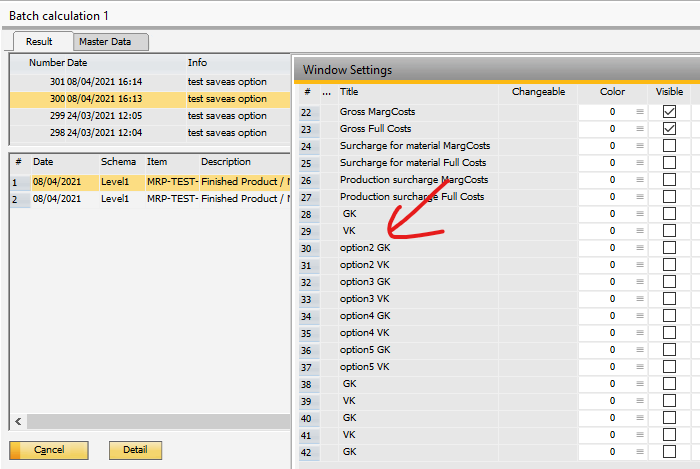Click right arrow of horizontal scrollbar

pyautogui.click(x=284, y=421)
